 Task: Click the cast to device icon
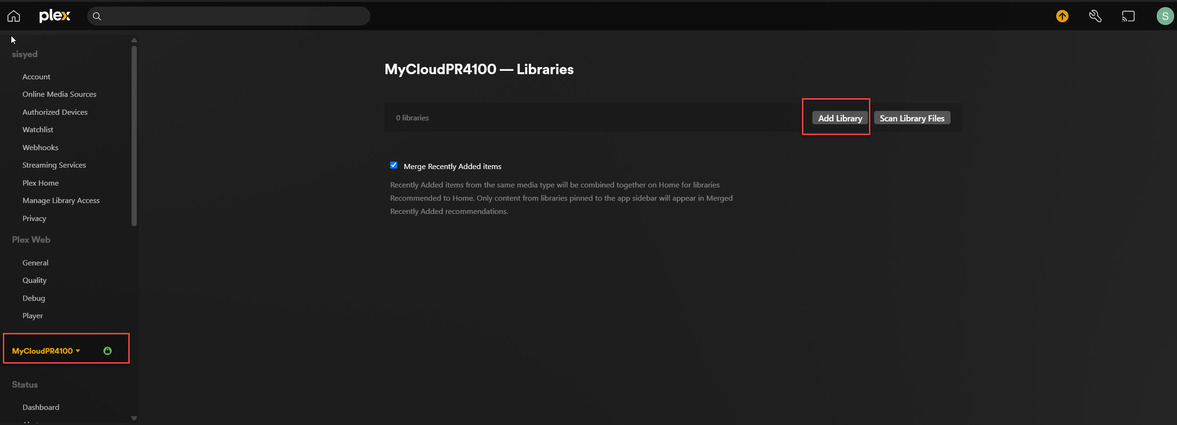[1128, 16]
